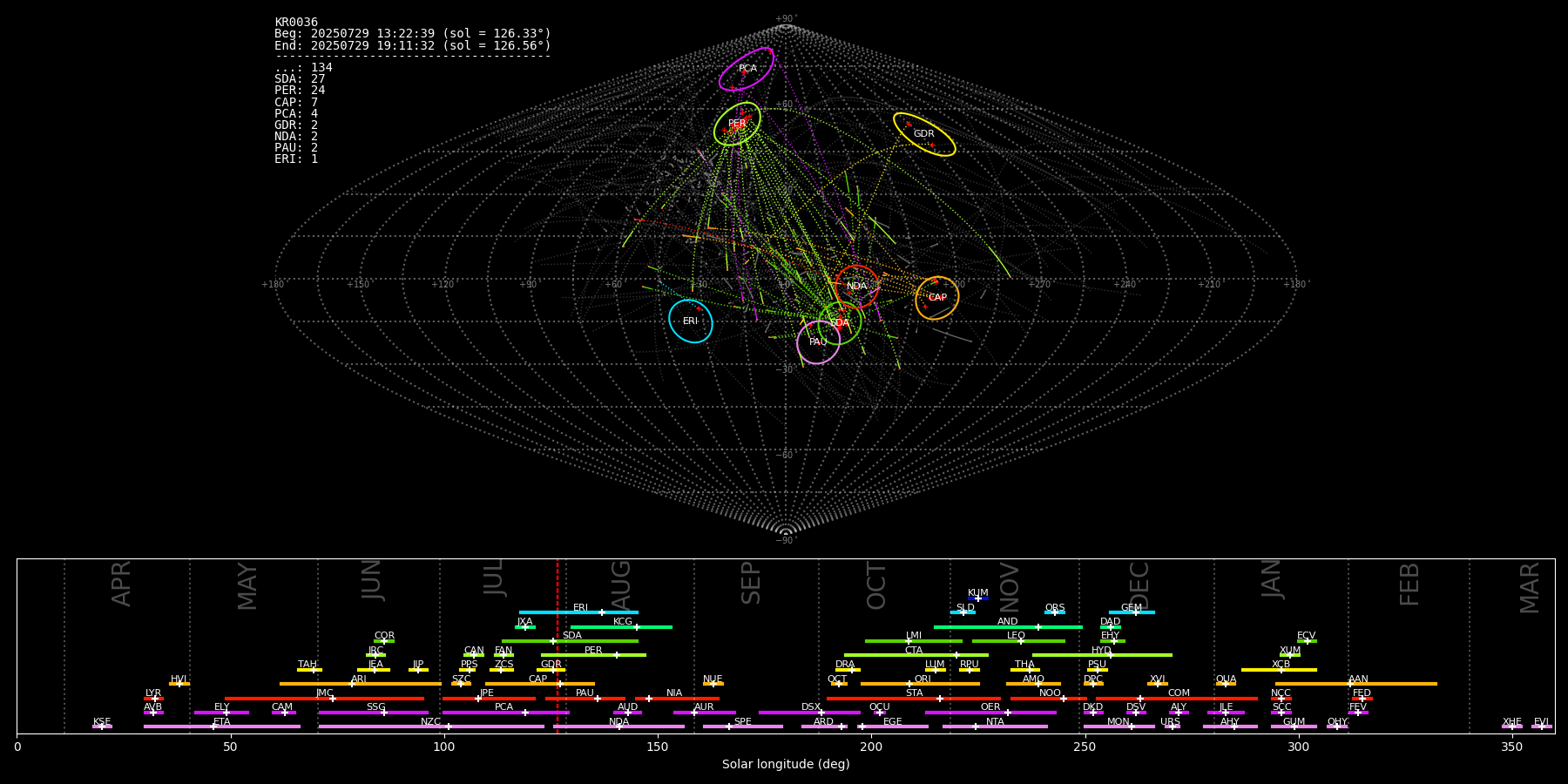Click the DEC month label in timeline

coord(1139,585)
